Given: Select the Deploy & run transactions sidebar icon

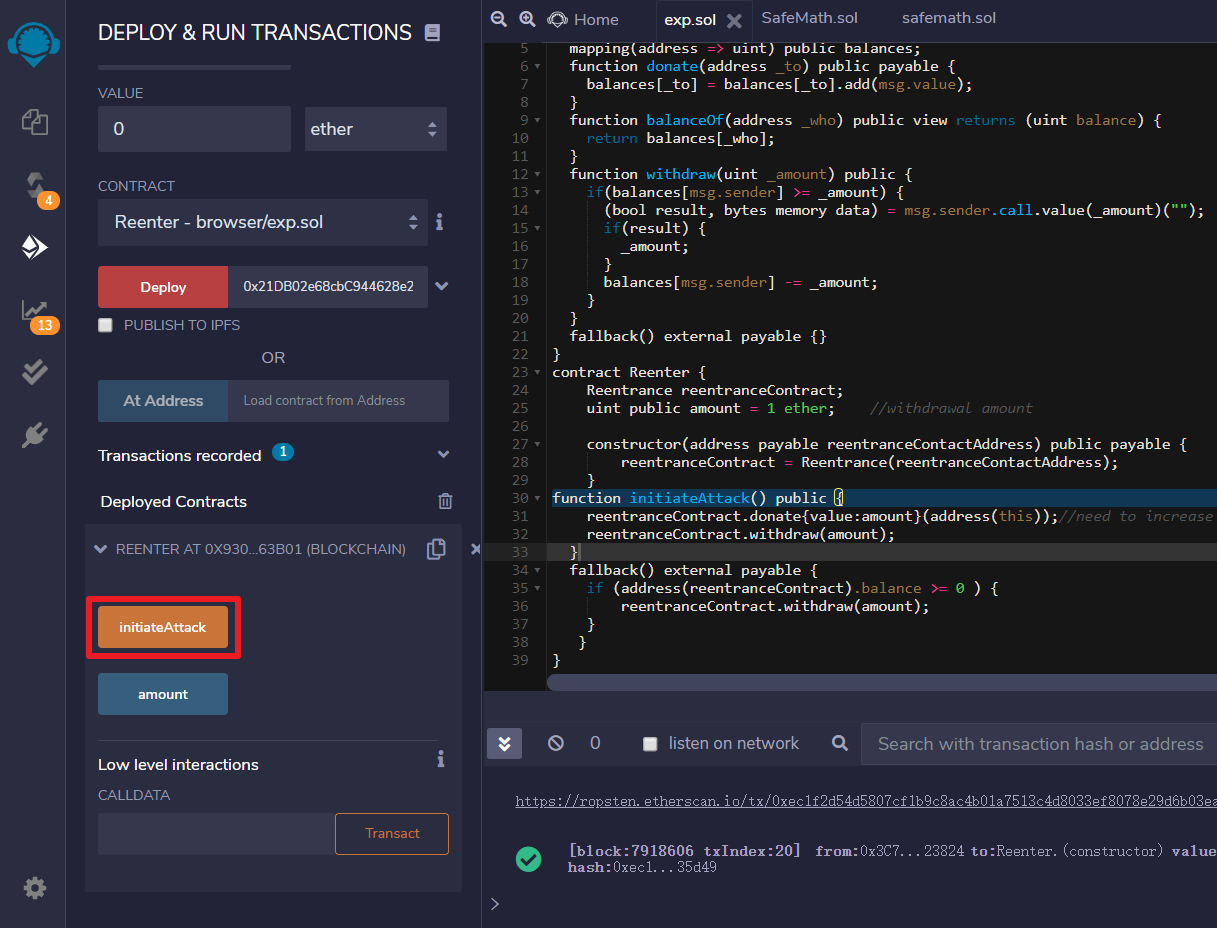Looking at the screenshot, I should [35, 248].
